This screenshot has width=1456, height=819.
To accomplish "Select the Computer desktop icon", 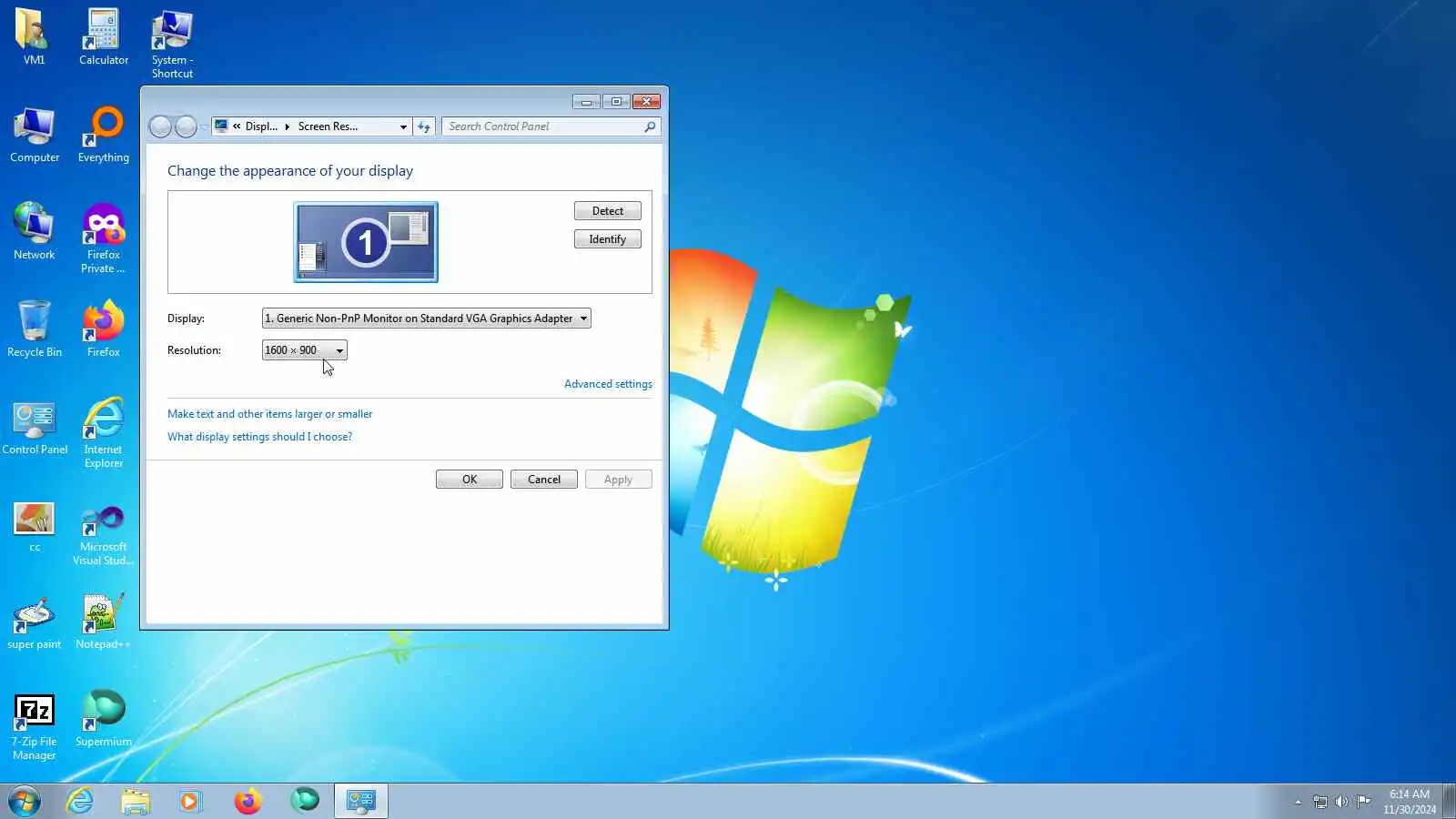I will (x=35, y=136).
